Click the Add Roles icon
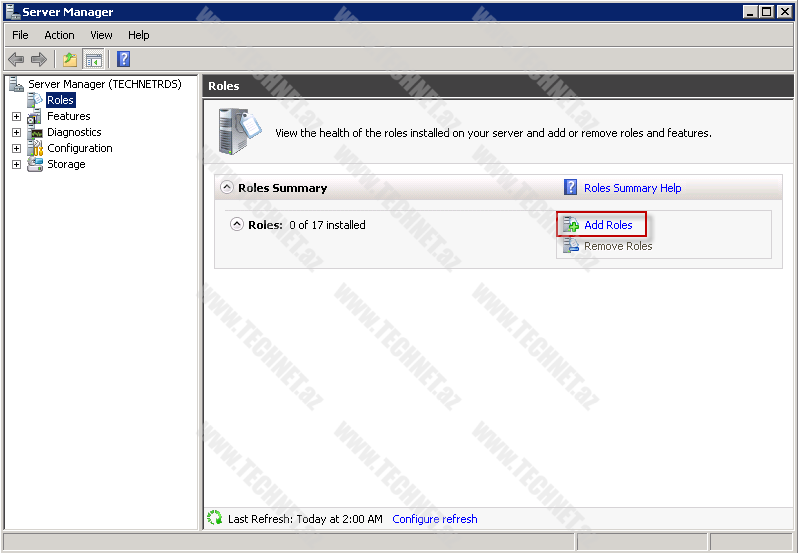The width and height of the screenshot is (798, 553). [x=571, y=225]
